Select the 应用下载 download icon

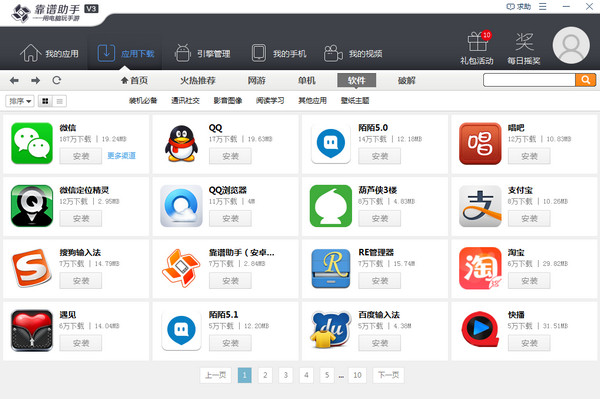(x=106, y=53)
